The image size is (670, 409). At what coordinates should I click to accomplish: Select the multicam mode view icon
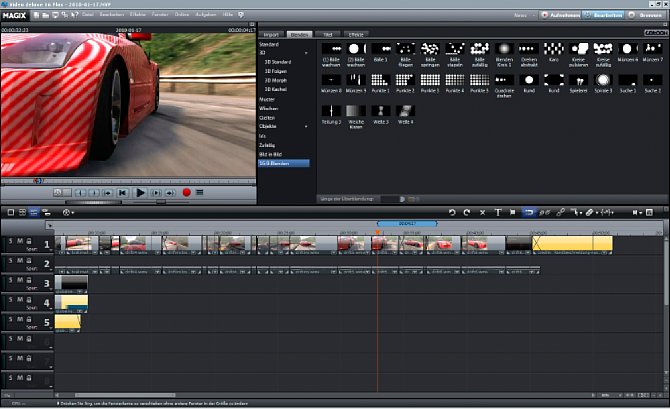click(x=46, y=212)
